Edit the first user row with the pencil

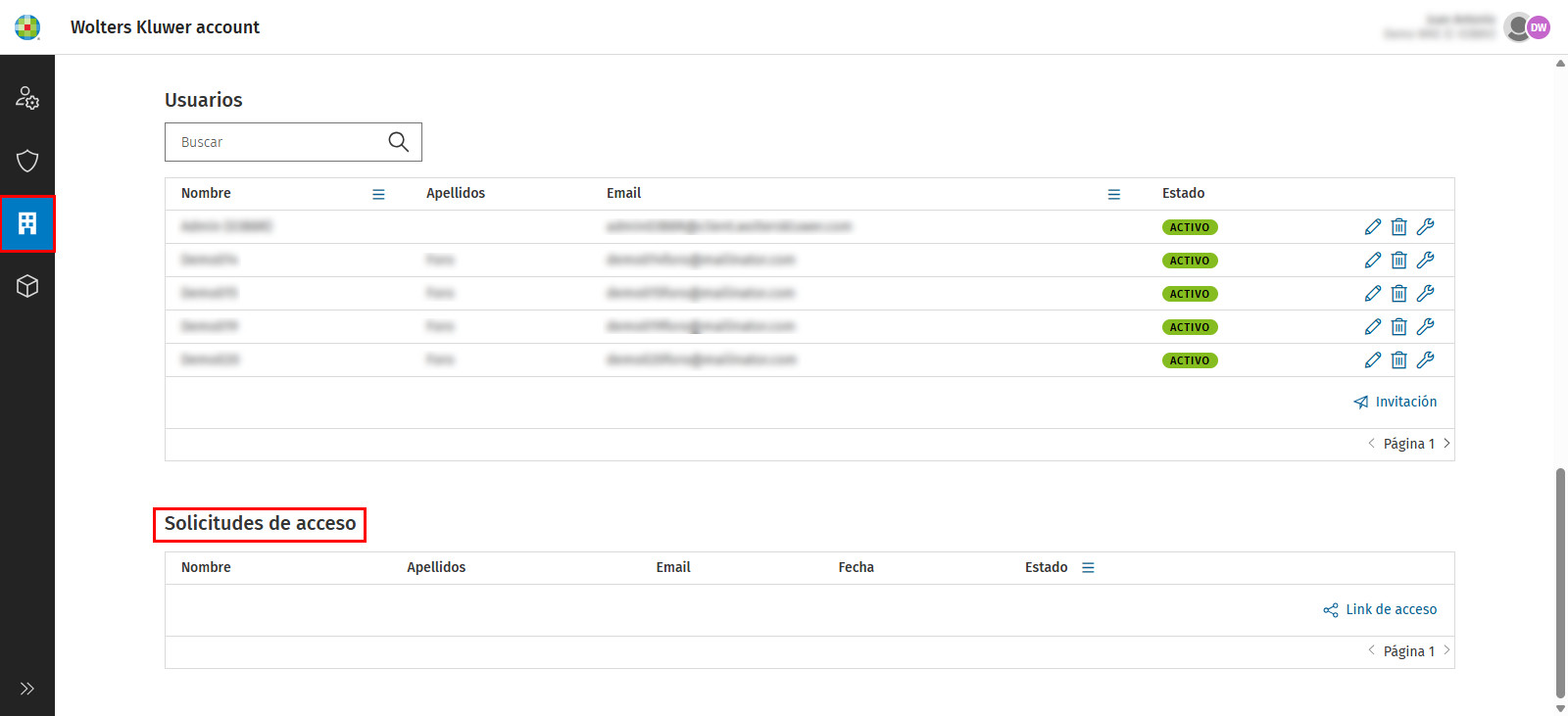(1373, 227)
